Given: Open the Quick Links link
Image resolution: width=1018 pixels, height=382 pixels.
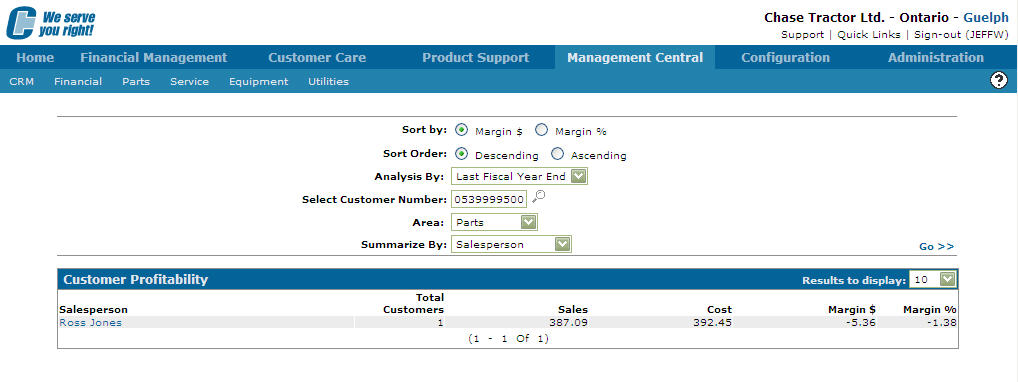Looking at the screenshot, I should (869, 34).
